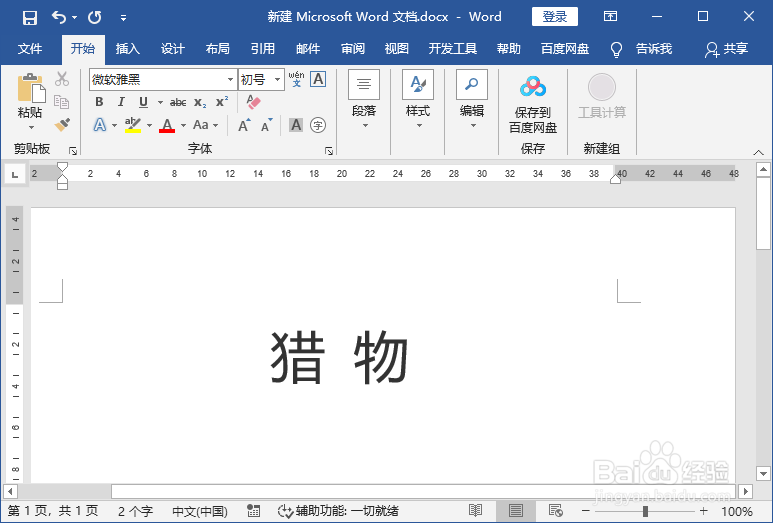The image size is (773, 523).
Task: Click the spelling check status icon
Action: (253, 511)
